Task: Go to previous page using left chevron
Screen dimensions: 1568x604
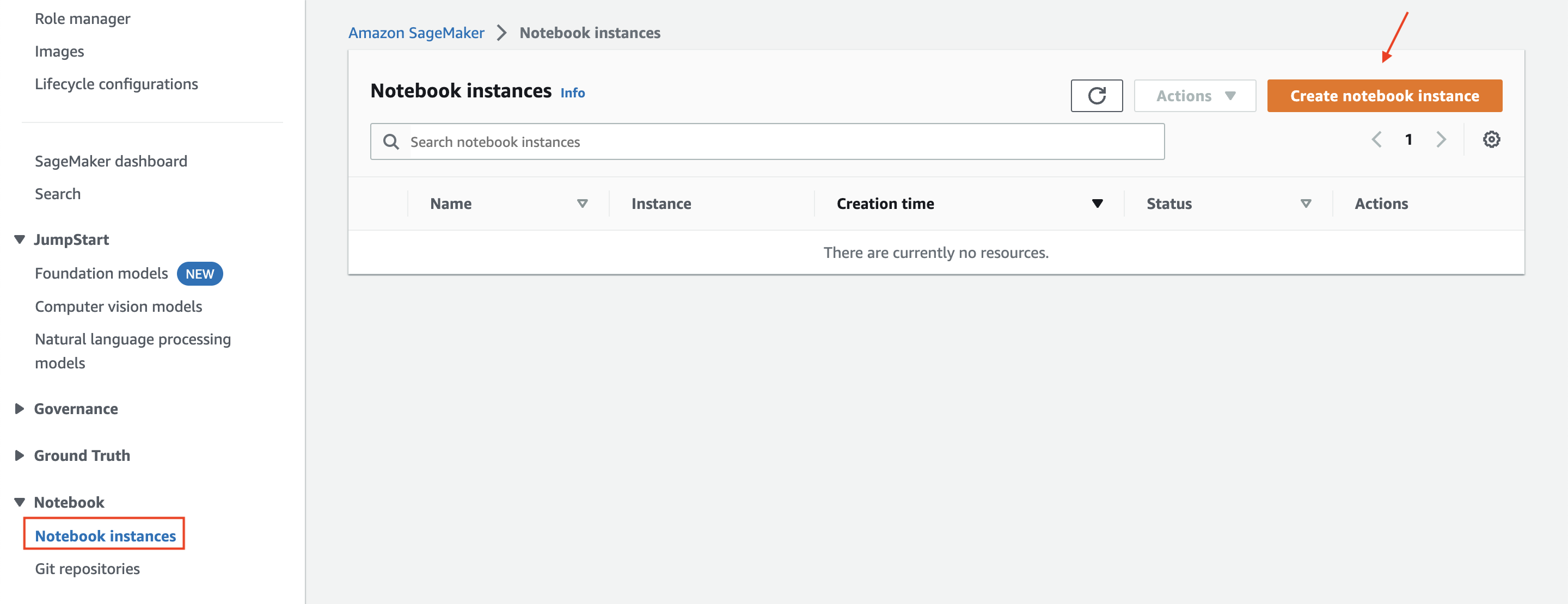Action: point(1377,139)
